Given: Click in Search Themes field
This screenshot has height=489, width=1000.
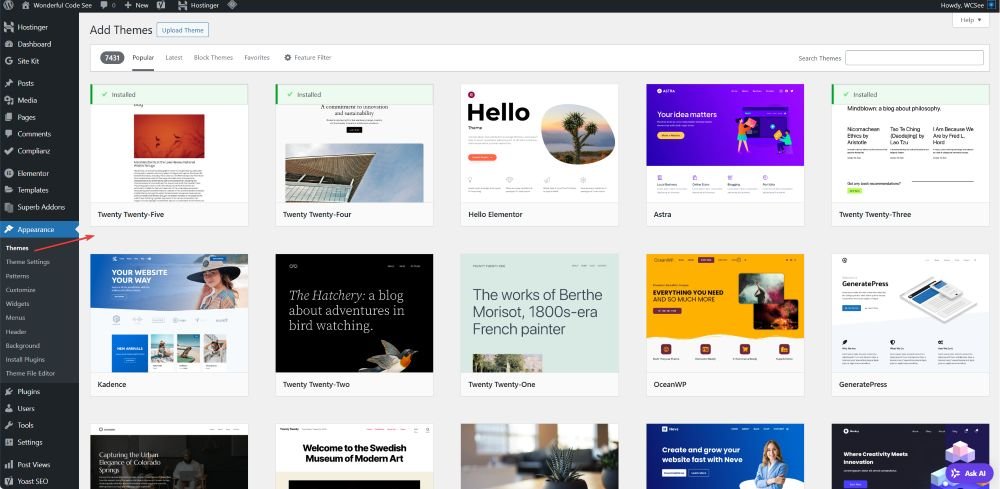Looking at the screenshot, I should click(x=914, y=57).
